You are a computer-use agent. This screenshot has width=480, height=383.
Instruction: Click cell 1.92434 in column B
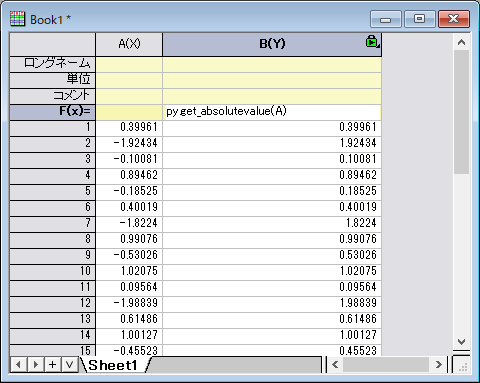pos(272,144)
